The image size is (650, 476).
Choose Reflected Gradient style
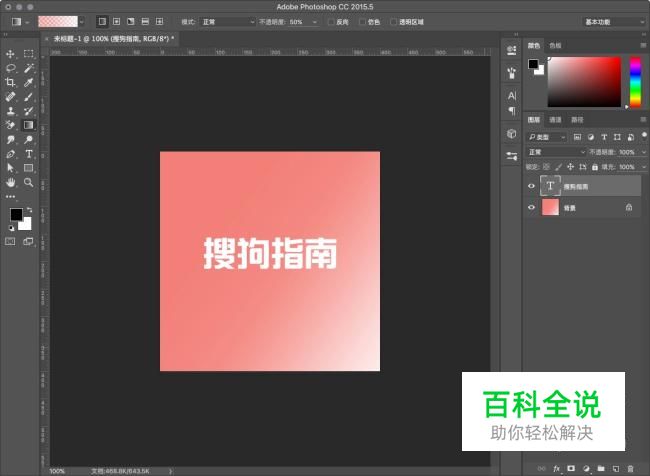tap(145, 22)
